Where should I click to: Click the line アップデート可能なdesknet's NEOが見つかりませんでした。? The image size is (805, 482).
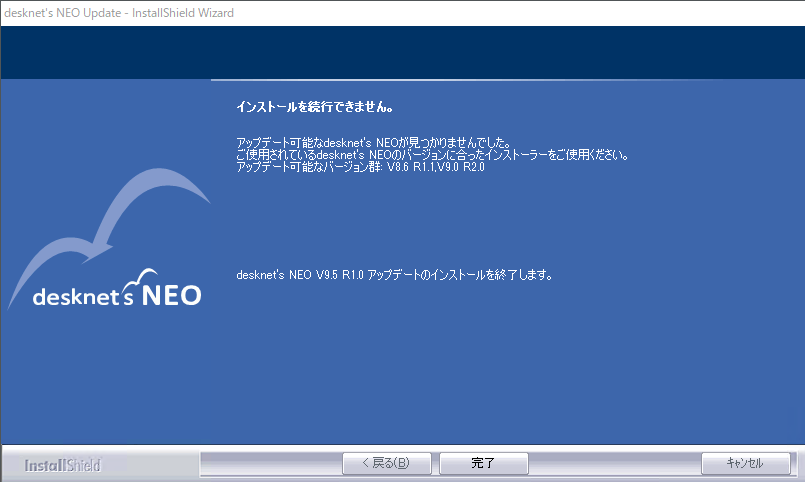[374, 143]
